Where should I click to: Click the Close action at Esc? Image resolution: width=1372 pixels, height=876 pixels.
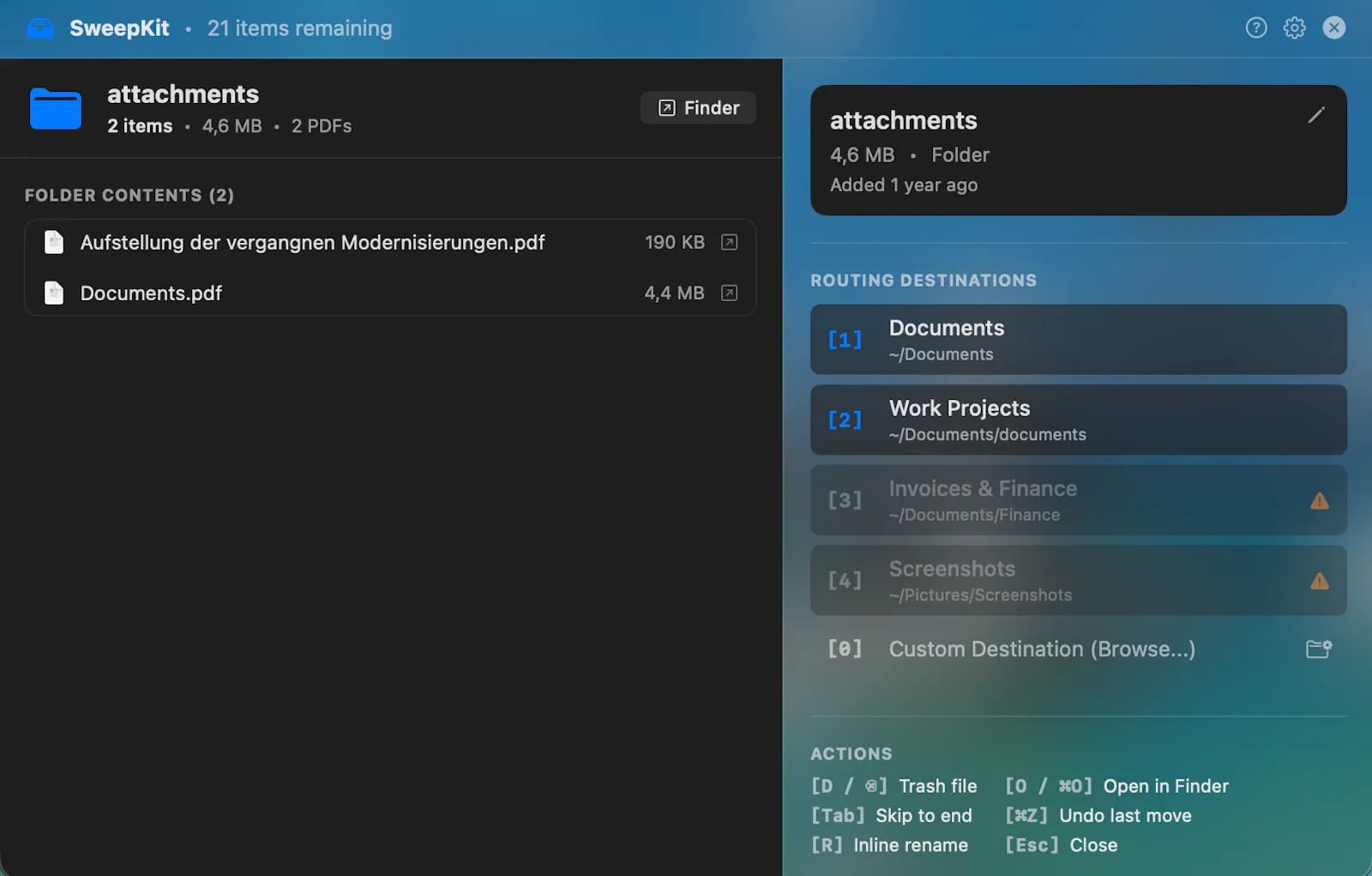tap(1062, 845)
